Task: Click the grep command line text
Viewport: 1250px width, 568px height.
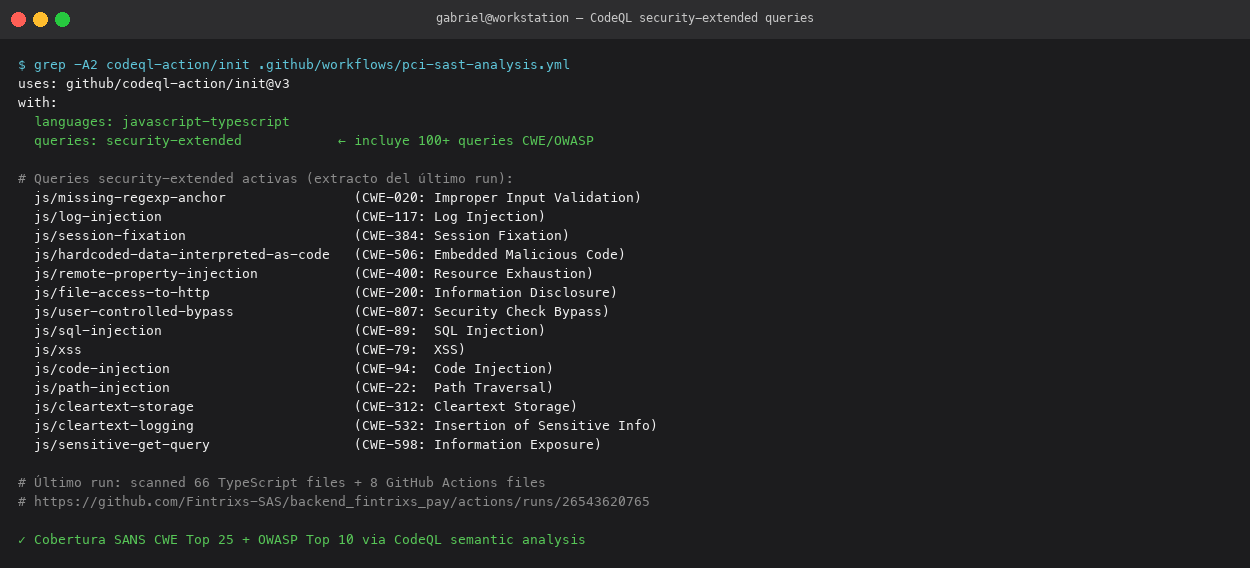Action: (x=294, y=65)
